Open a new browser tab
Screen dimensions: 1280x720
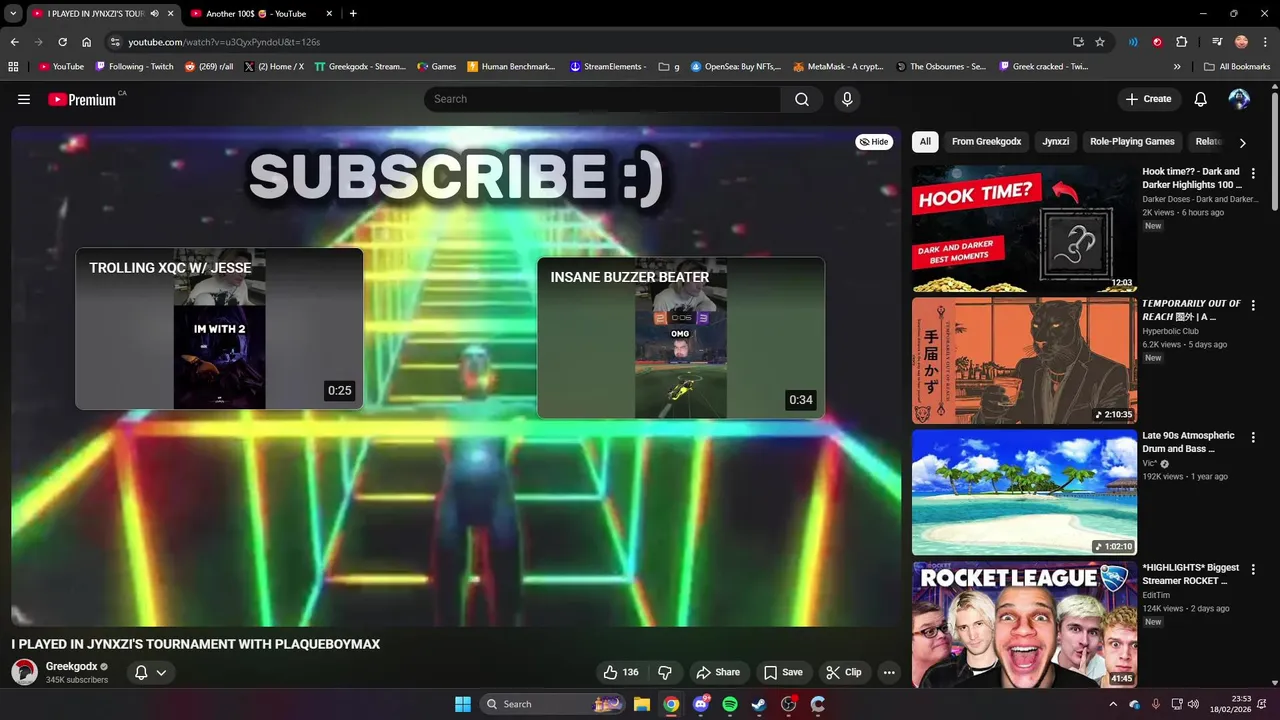click(x=353, y=14)
